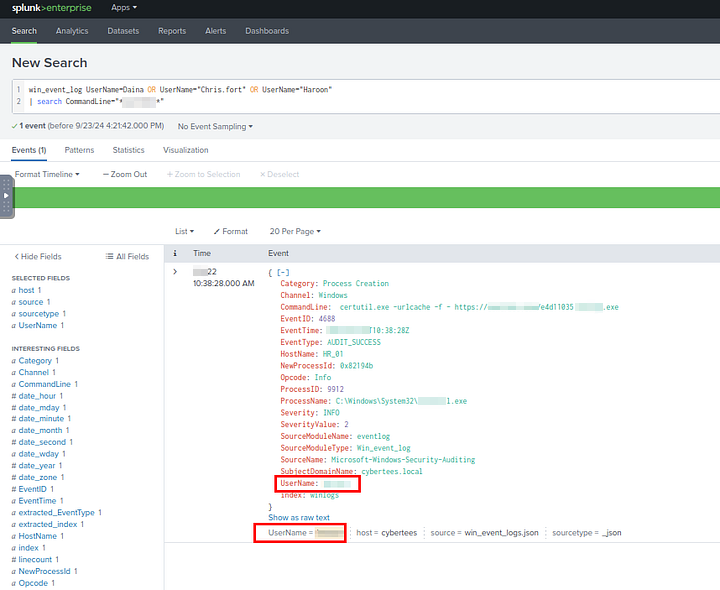720x590 pixels.
Task: Open the date_second field
Action: click(x=42, y=442)
